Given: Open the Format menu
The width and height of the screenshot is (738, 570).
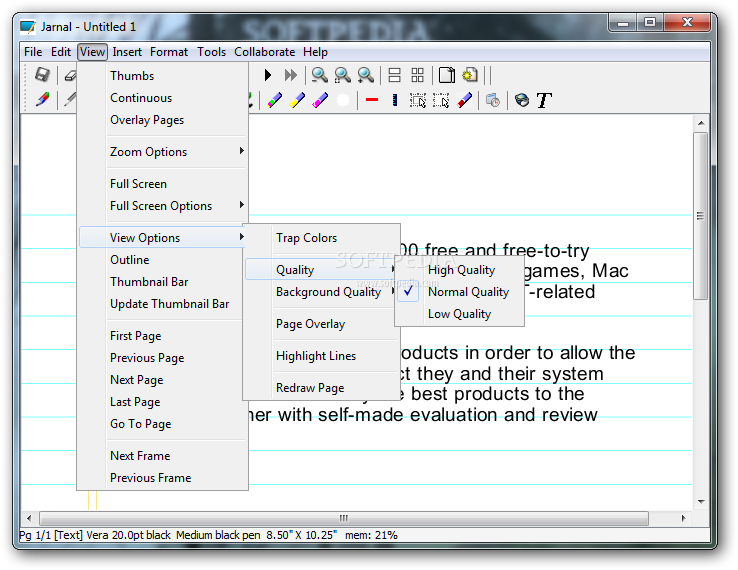Looking at the screenshot, I should pos(169,52).
